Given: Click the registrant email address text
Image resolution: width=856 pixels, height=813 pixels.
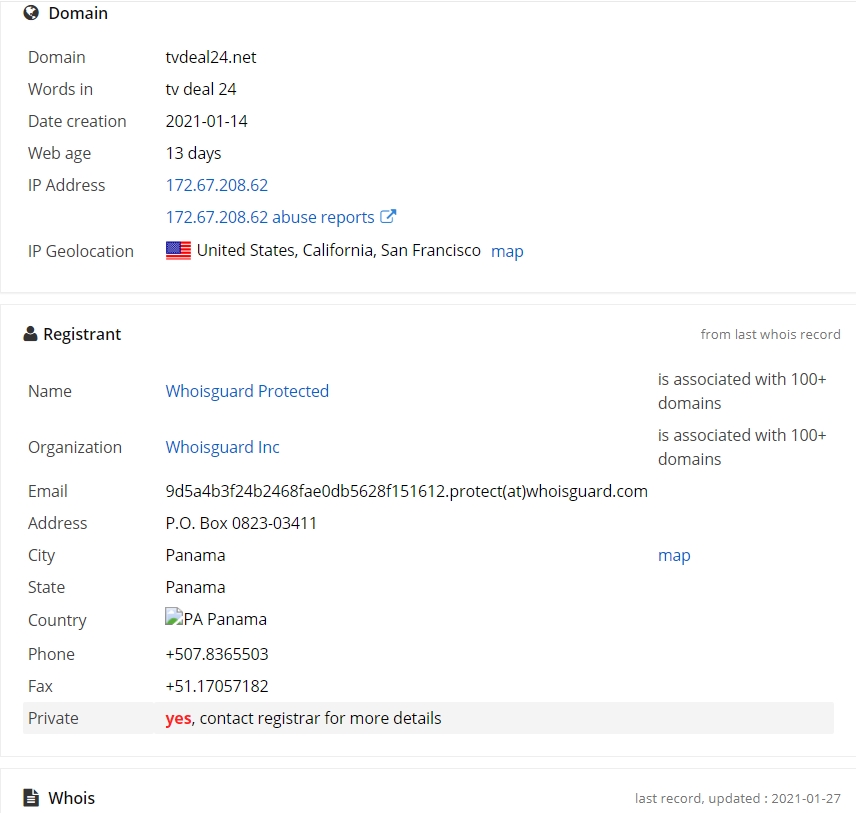Looking at the screenshot, I should click(x=407, y=491).
